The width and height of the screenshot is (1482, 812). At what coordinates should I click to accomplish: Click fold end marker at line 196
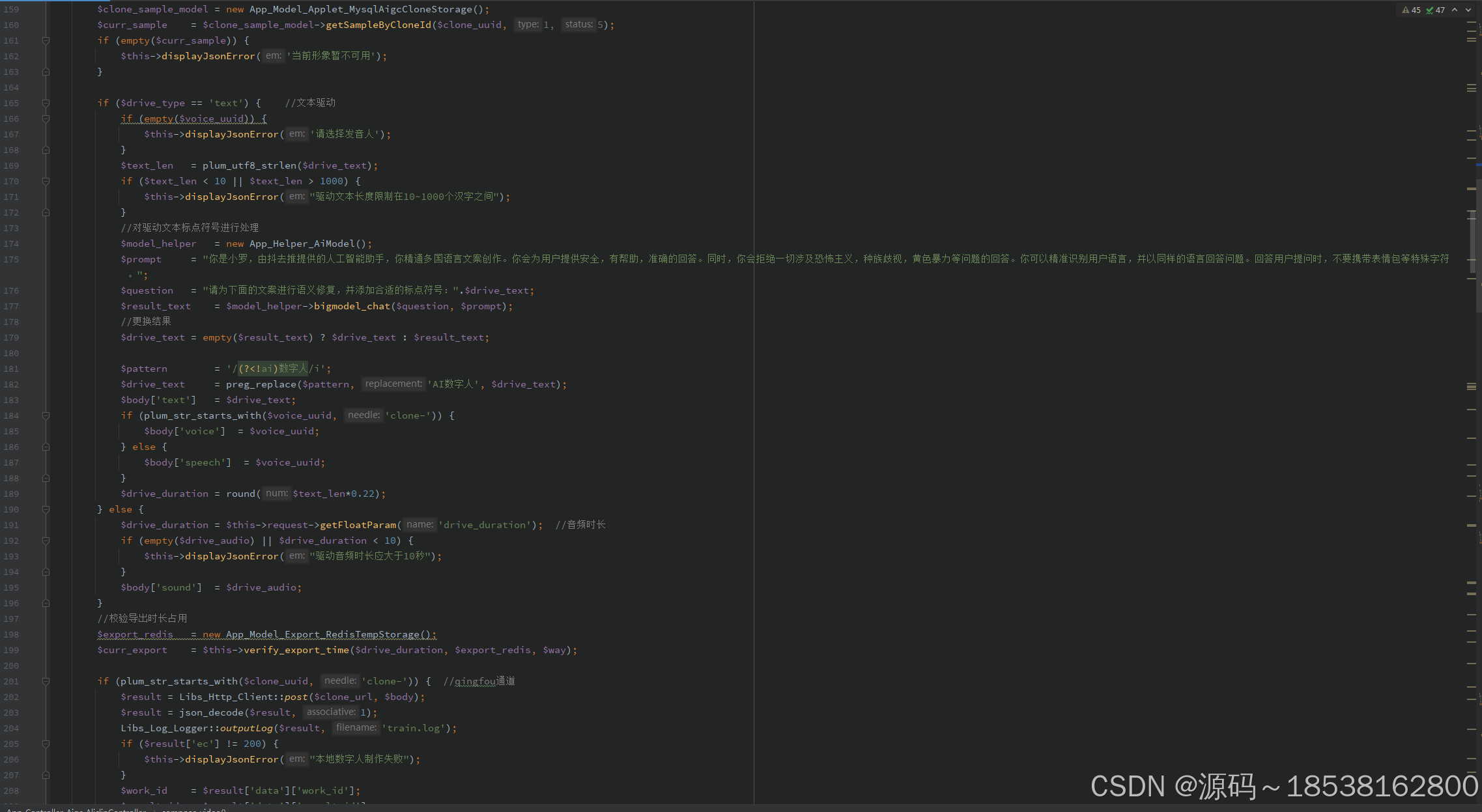(46, 603)
